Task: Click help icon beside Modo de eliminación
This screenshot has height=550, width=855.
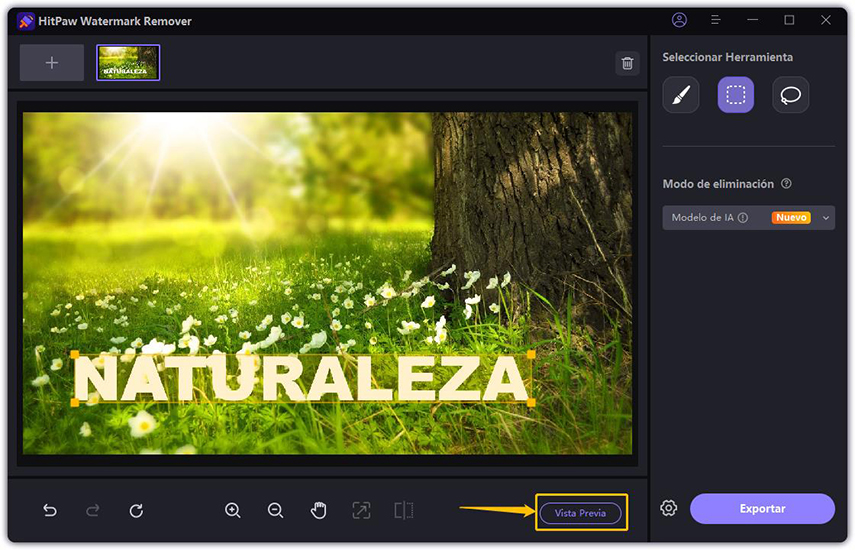Action: (786, 184)
